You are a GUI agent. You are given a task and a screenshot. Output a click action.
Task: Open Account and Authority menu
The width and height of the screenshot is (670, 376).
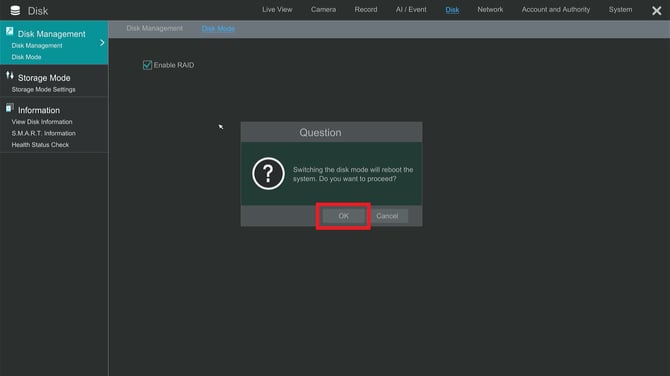click(x=555, y=9)
